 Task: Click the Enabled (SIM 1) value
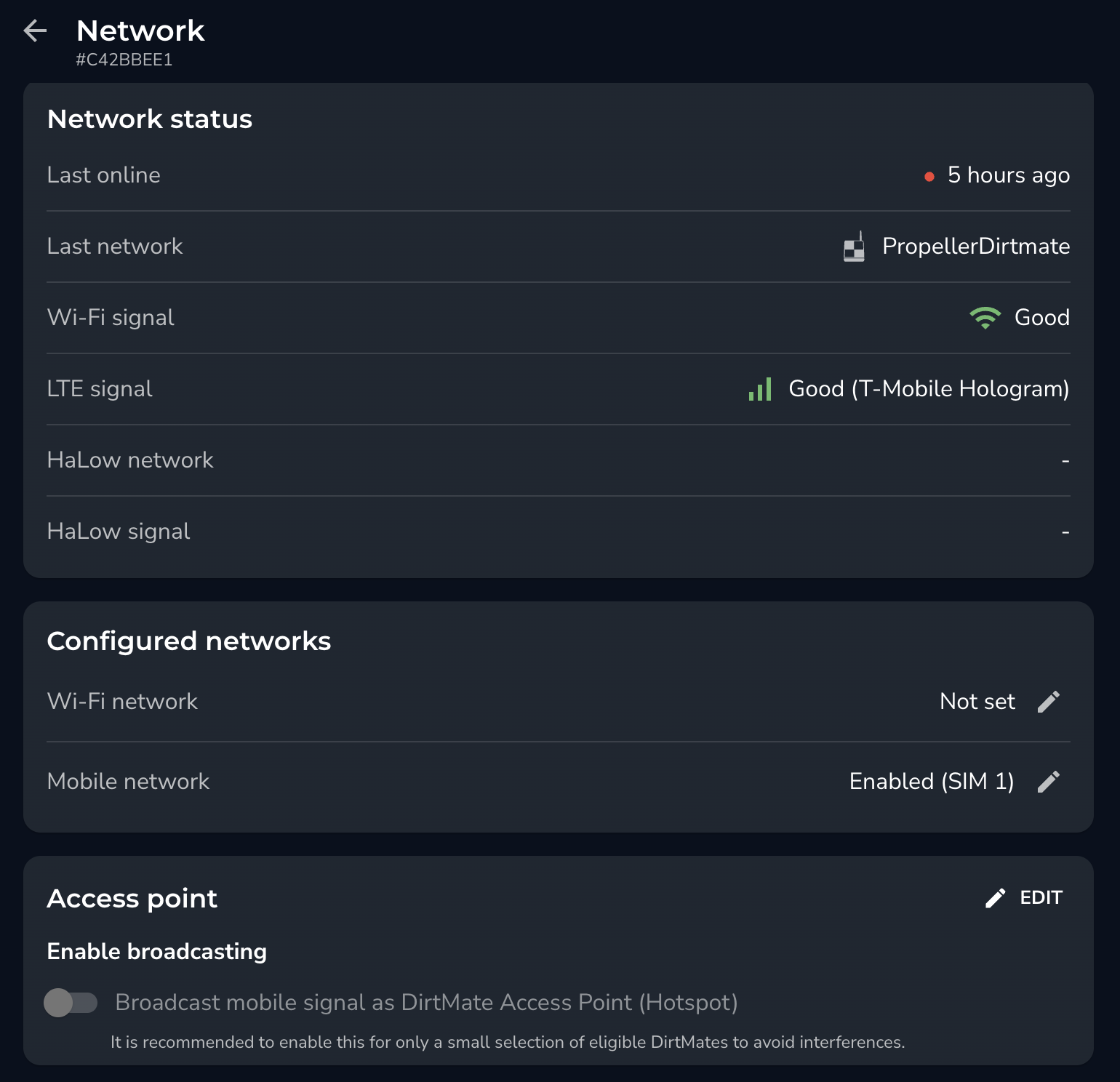point(932,782)
